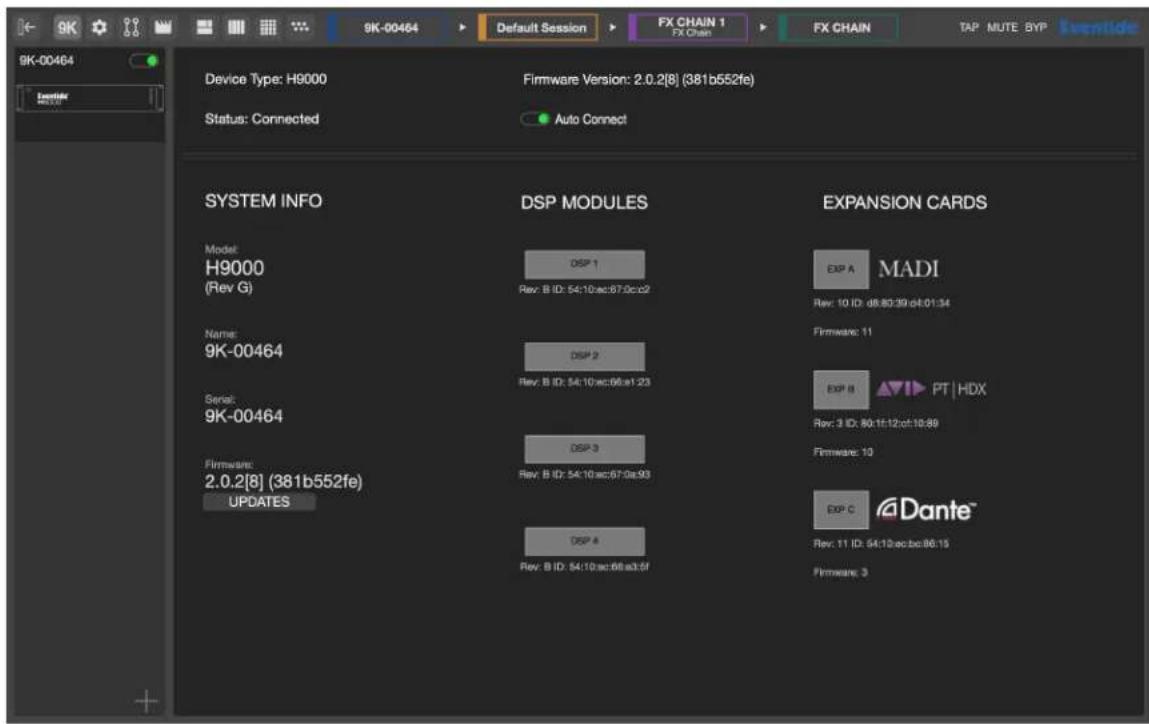
Task: Disable the Auto Connect toggle
Action: (x=535, y=119)
